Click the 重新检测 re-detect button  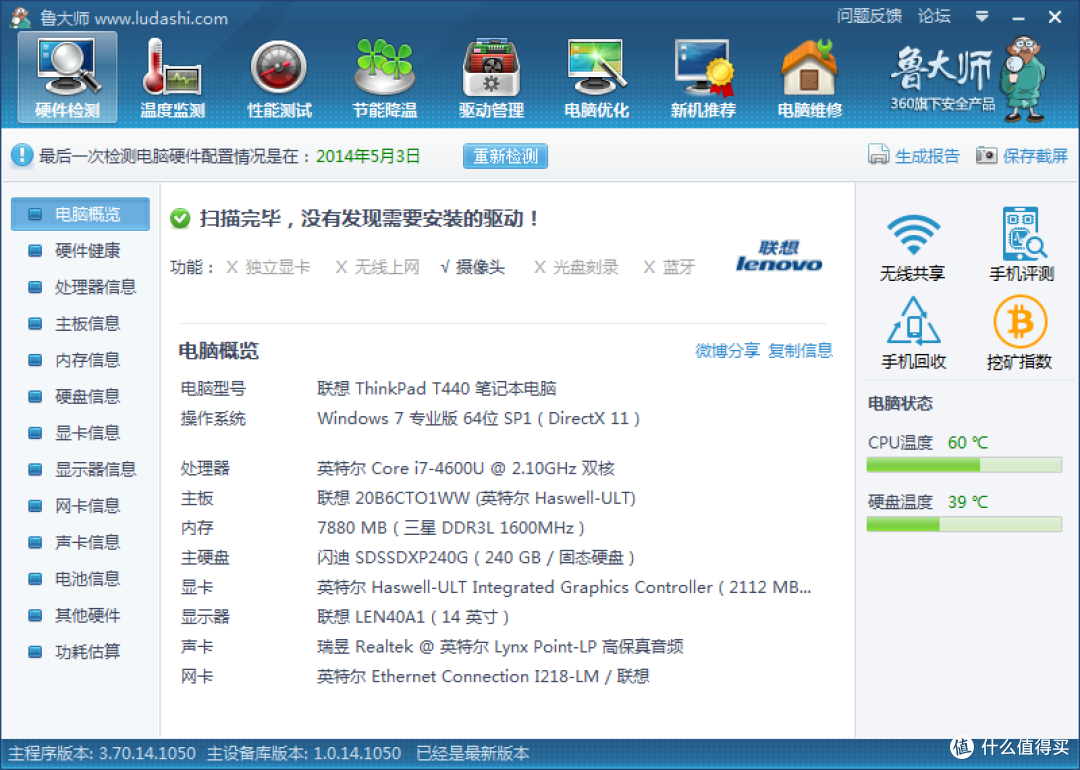pyautogui.click(x=505, y=156)
